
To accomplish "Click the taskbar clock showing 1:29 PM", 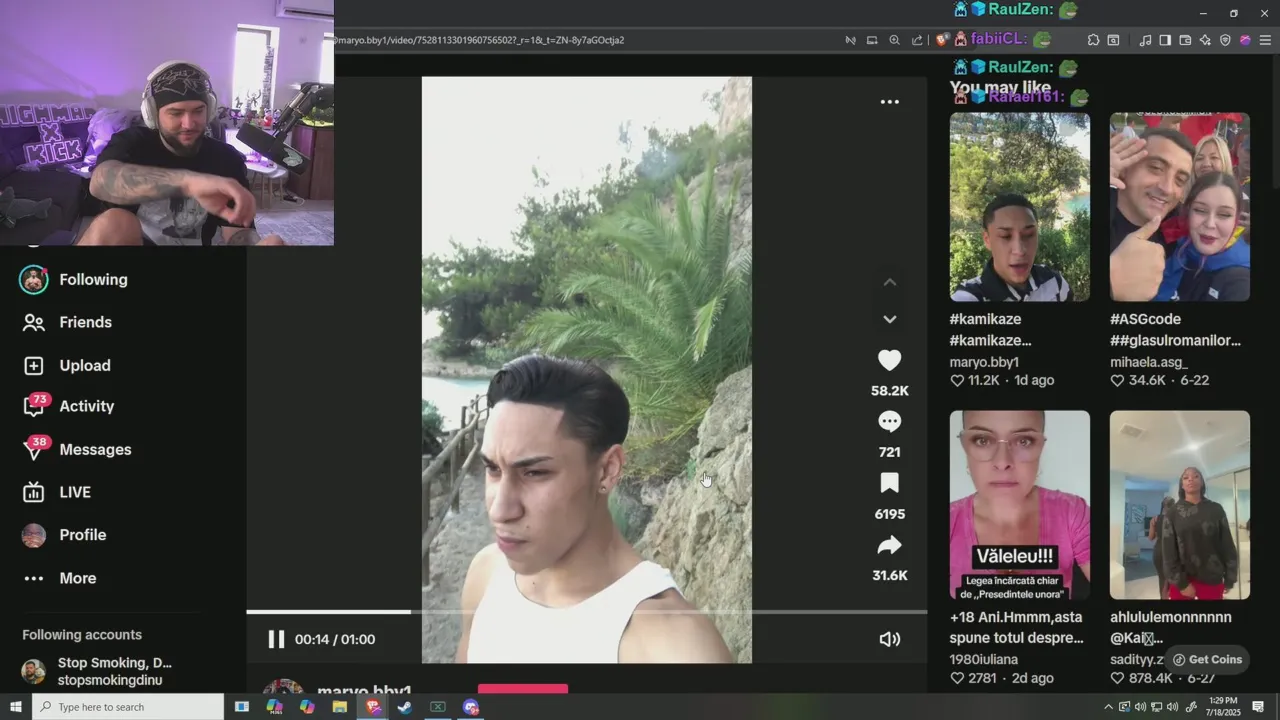I will tap(1223, 707).
